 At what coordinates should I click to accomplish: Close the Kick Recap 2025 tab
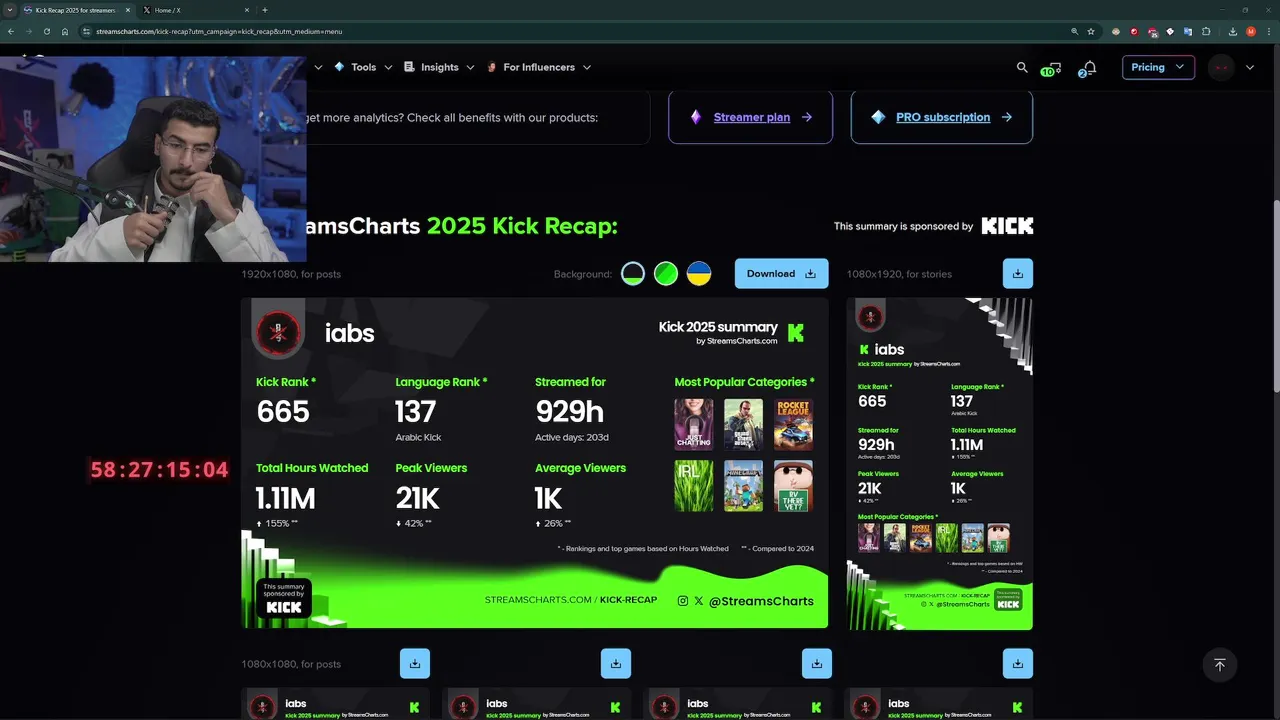point(128,10)
